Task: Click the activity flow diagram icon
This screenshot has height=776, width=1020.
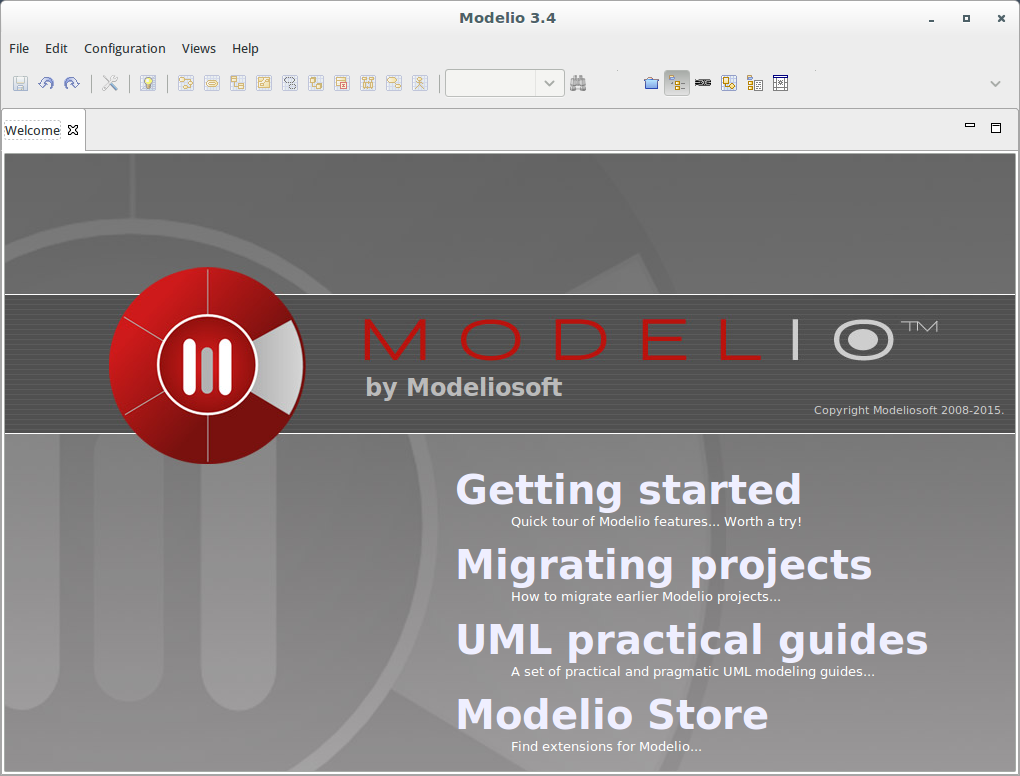Action: [x=186, y=83]
